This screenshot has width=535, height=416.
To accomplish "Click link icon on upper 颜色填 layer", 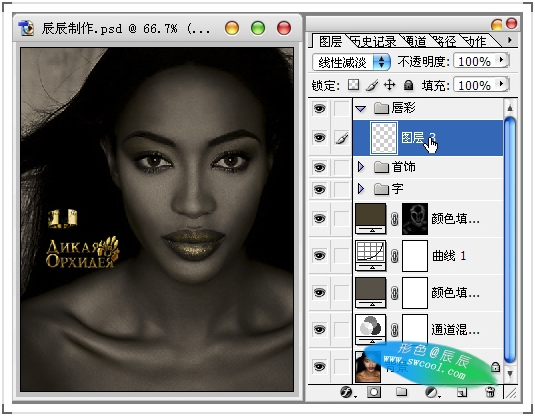I will [x=394, y=219].
